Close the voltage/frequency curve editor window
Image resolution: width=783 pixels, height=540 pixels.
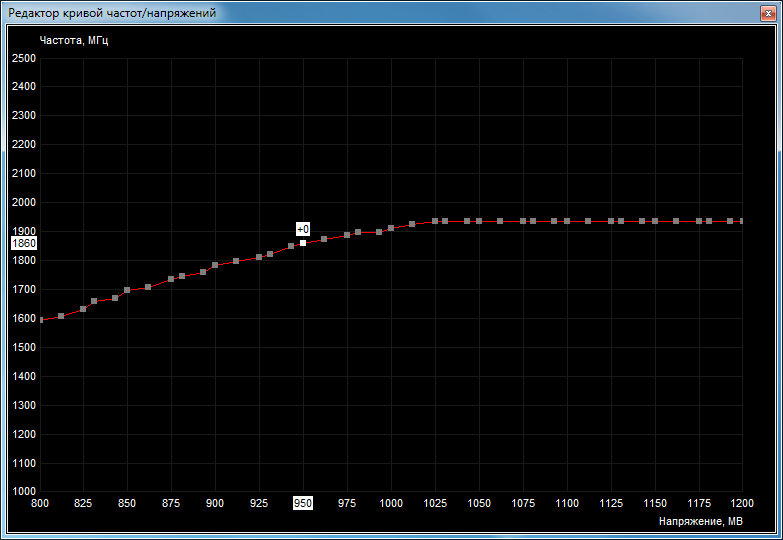[764, 12]
